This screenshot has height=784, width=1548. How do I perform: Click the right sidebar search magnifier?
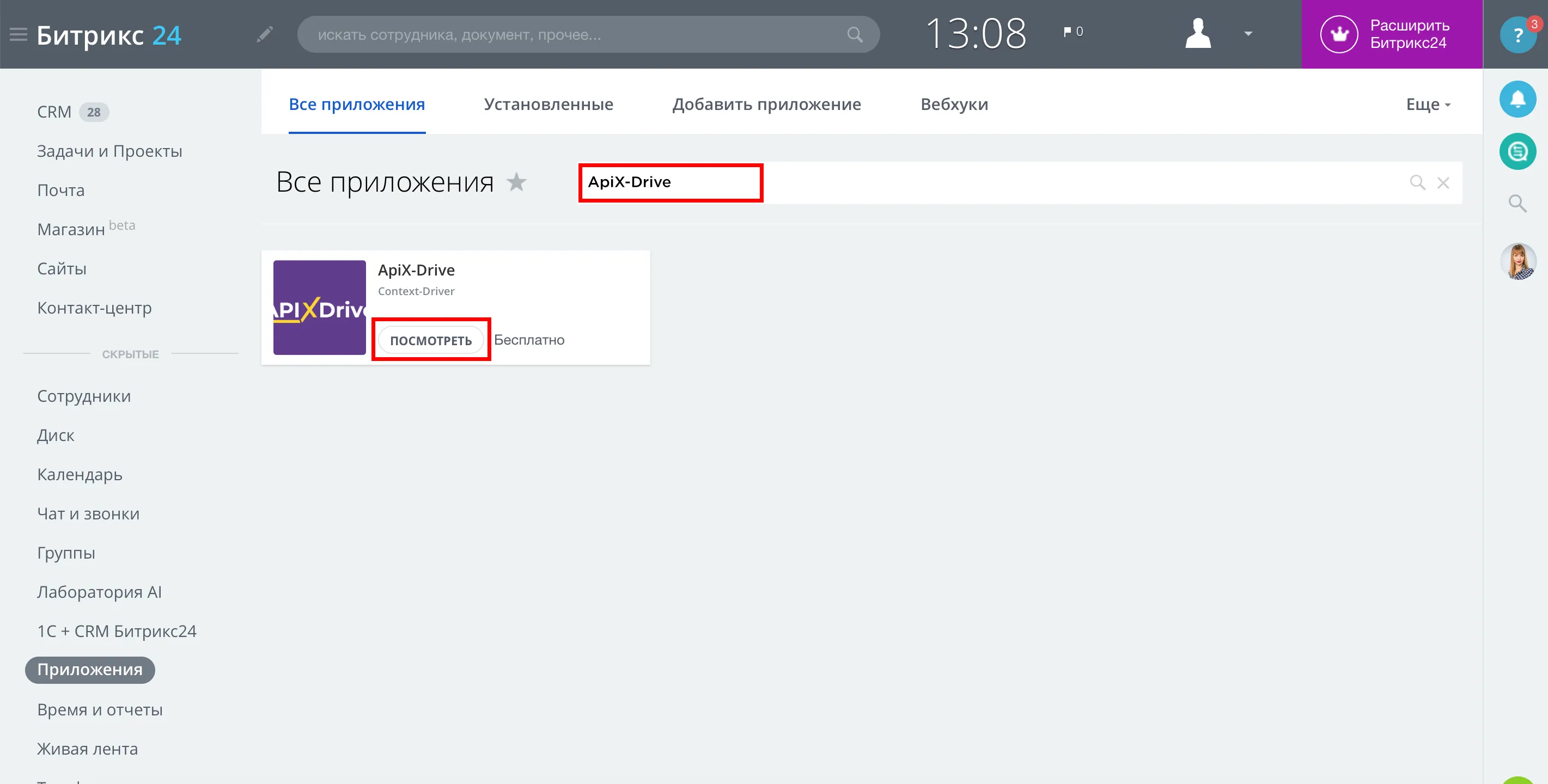[x=1518, y=204]
